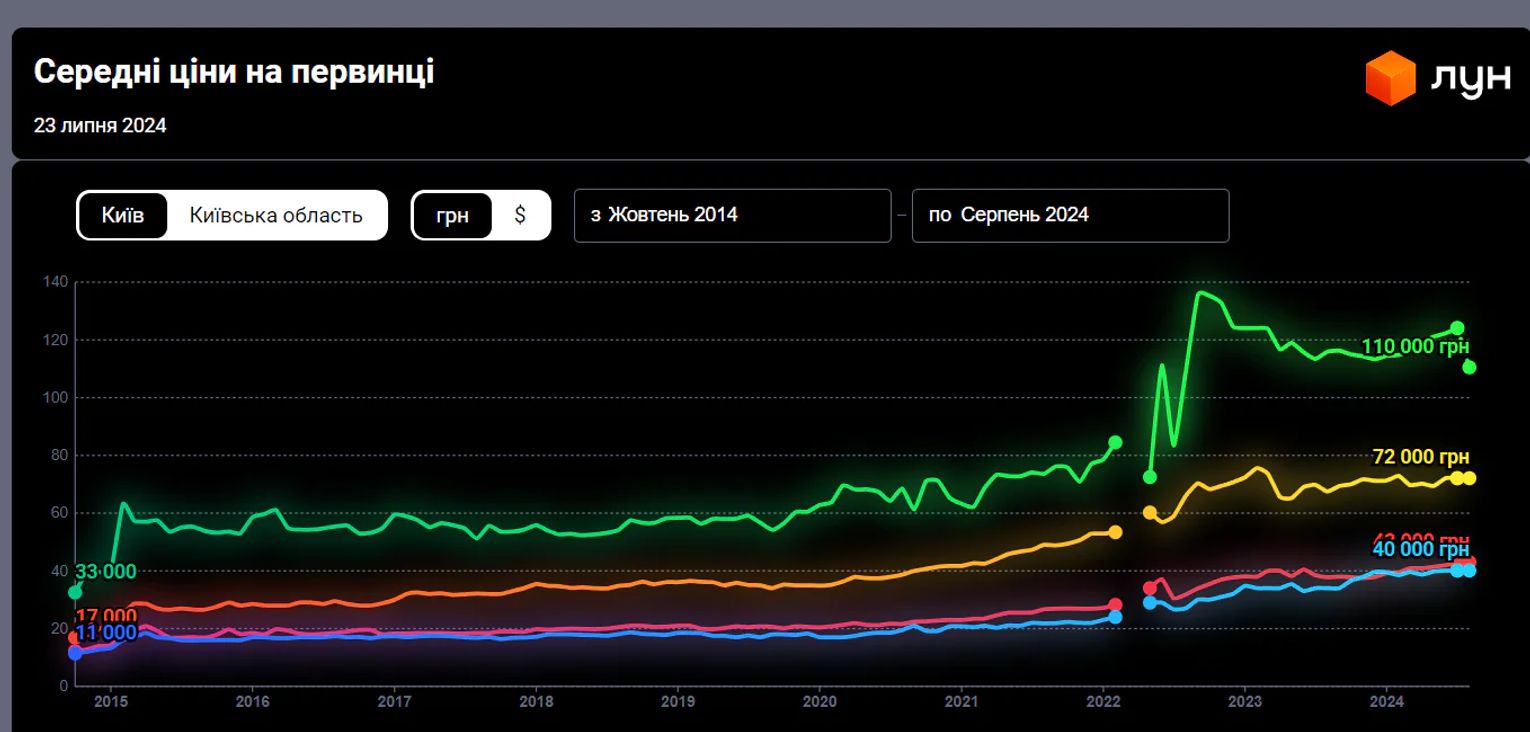
Task: Click the 72 000 грн label
Action: 1421,457
